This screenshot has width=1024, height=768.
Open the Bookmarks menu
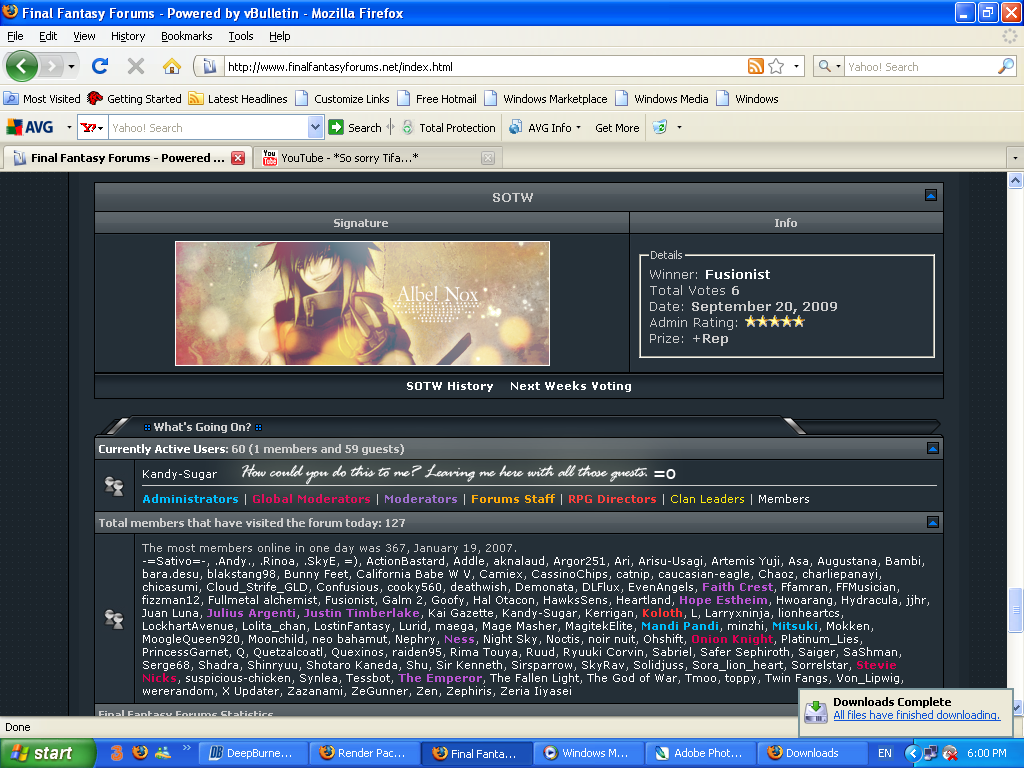click(186, 36)
